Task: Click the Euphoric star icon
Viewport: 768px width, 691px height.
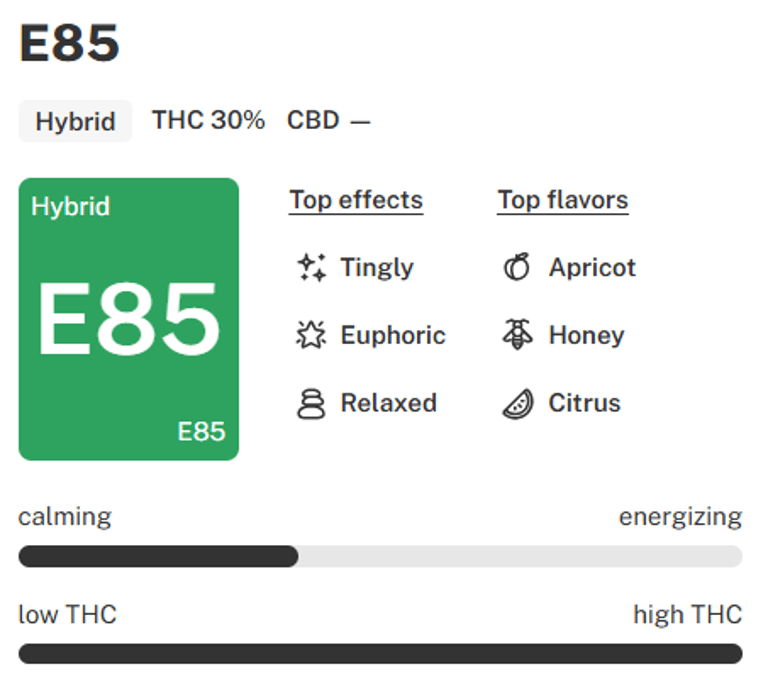Action: pos(312,335)
